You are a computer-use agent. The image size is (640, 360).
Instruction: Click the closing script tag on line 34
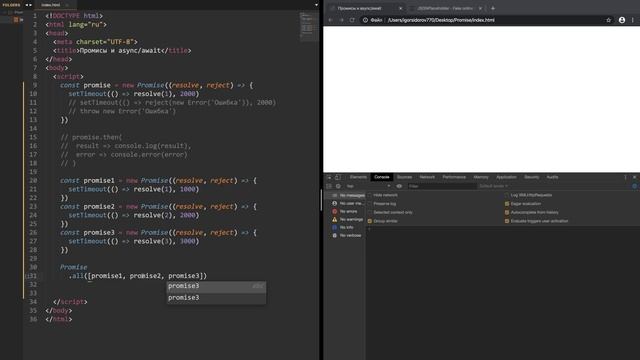coord(70,302)
